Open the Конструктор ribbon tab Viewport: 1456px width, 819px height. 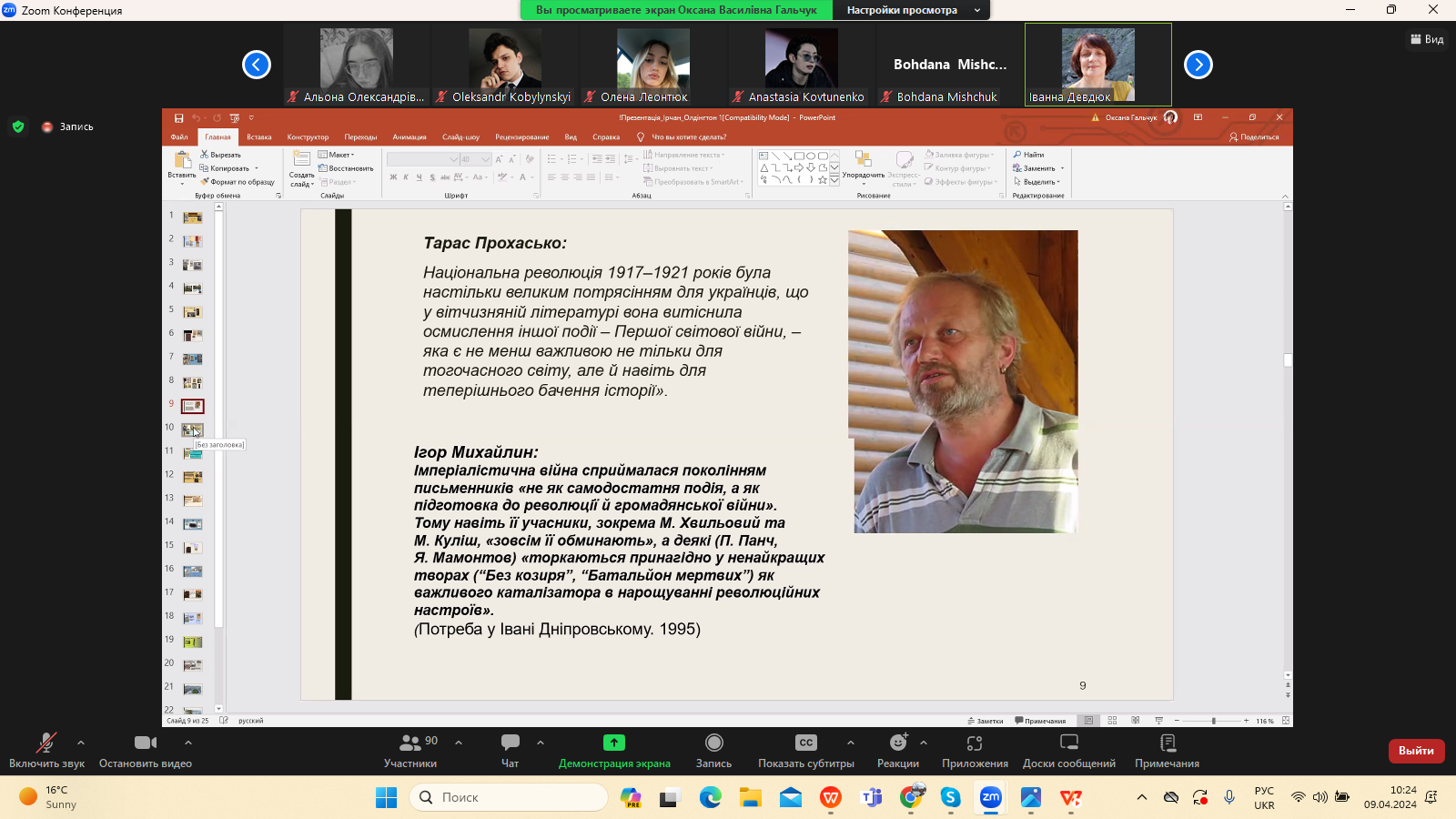[308, 137]
